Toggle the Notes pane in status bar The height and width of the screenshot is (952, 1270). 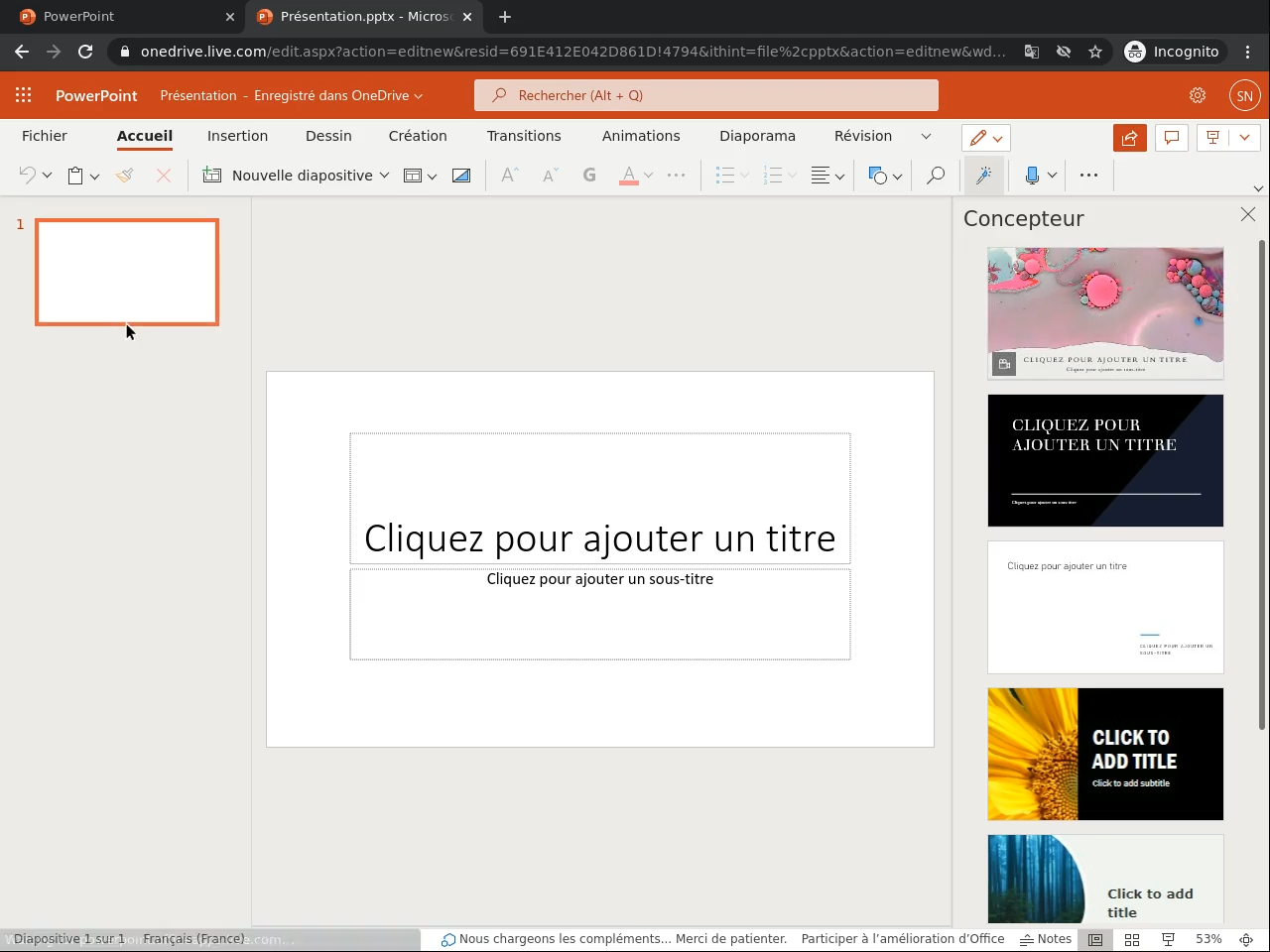(x=1046, y=939)
